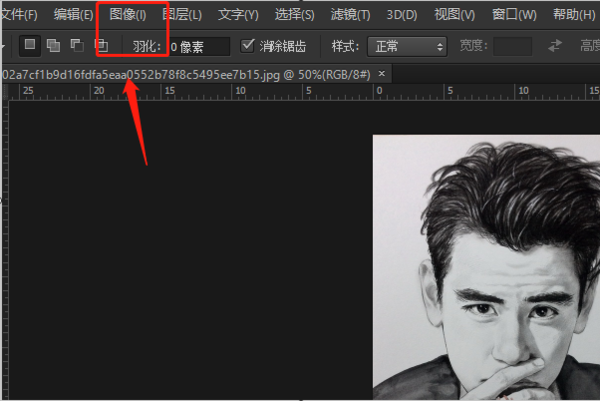Click the 羽化 feather value field

pyautogui.click(x=199, y=47)
